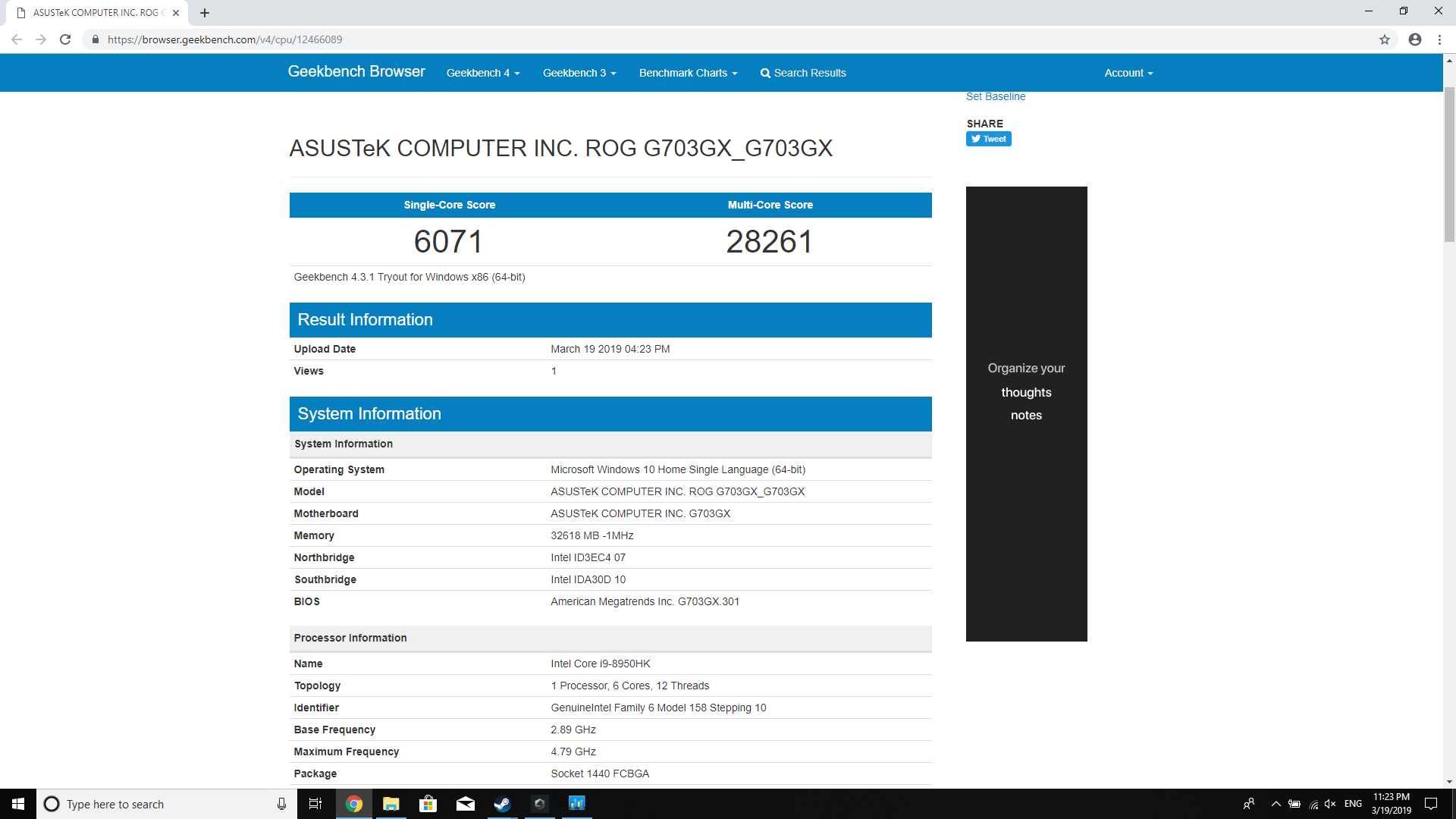Click the Identifier value GenuineIntel Family 6

click(658, 708)
